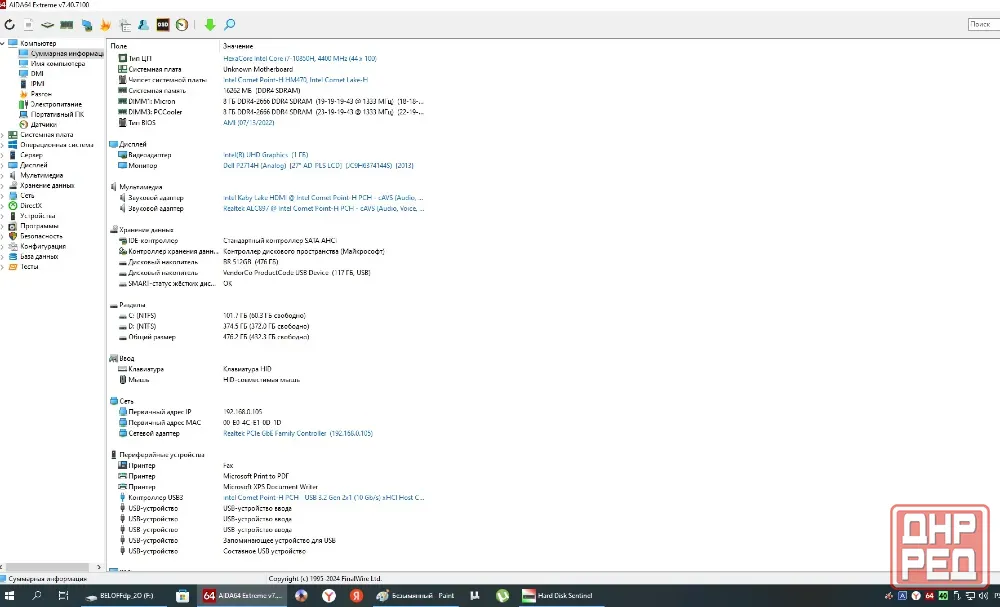This screenshot has width=1000, height=607.
Task: Open Realtek PCIe GbE Family Controller link
Action: click(298, 434)
